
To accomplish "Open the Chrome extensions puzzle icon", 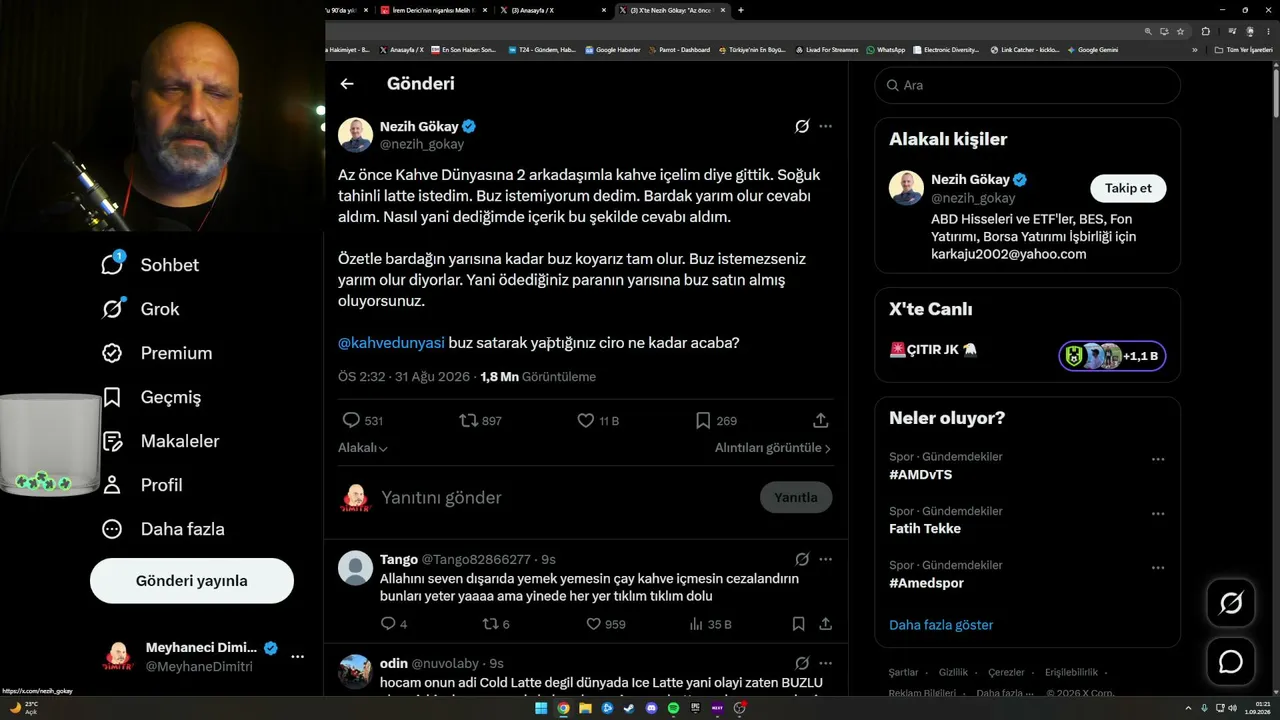I will (1205, 31).
